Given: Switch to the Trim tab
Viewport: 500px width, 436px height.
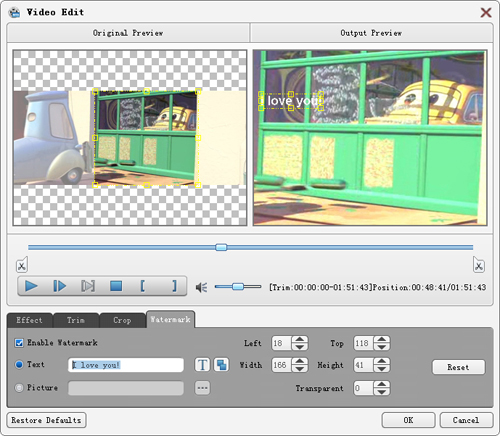Looking at the screenshot, I should (x=76, y=320).
